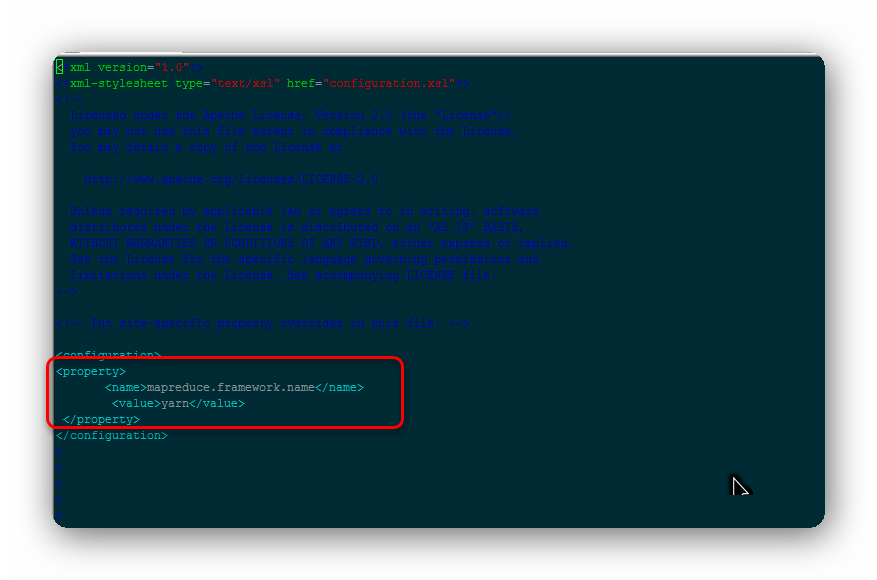Click the 'Licensed under the Apache License' comment line

(x=290, y=115)
